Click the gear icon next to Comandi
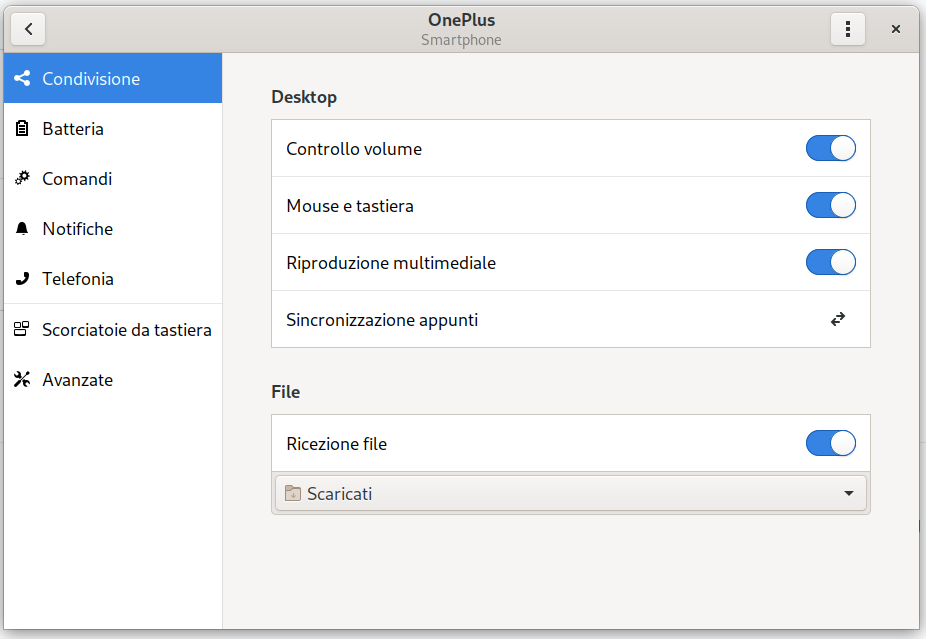 pos(22,178)
